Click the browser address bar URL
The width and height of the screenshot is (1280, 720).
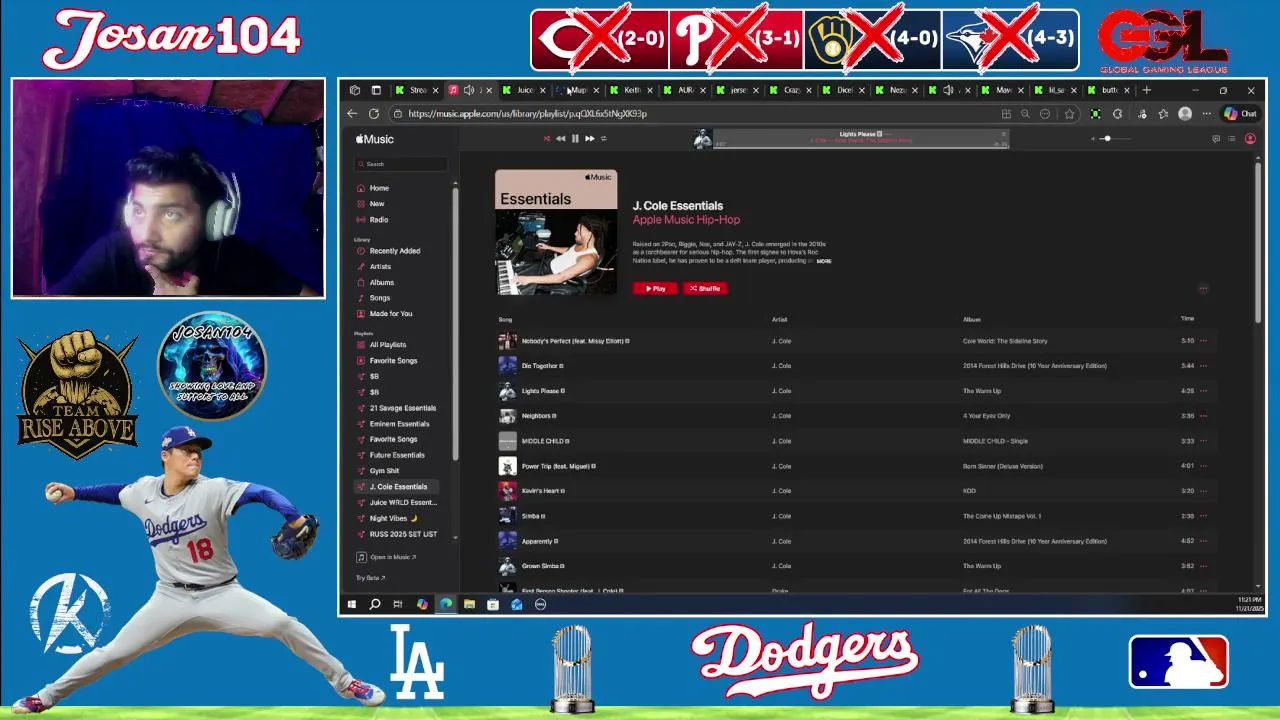tap(527, 114)
